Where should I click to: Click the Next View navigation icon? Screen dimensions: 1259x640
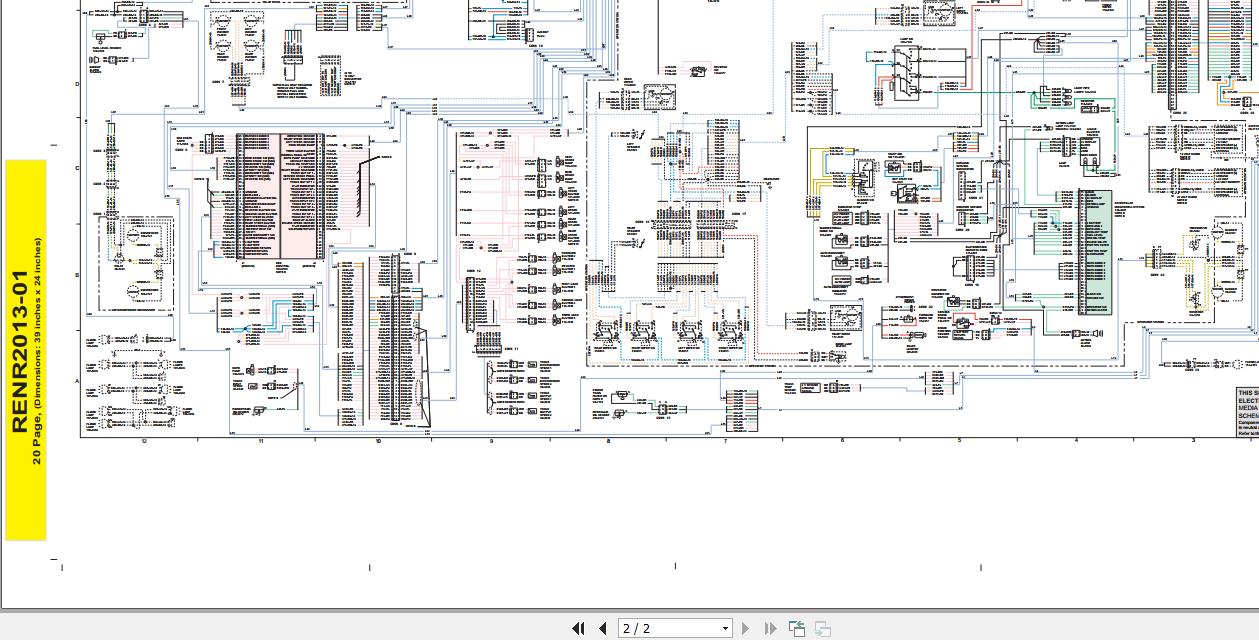point(821,628)
